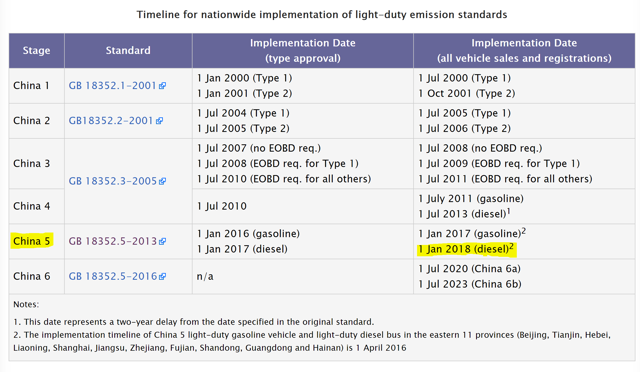
Task: Click '1 Jul 2006 (Type 2)' text
Action: (464, 129)
